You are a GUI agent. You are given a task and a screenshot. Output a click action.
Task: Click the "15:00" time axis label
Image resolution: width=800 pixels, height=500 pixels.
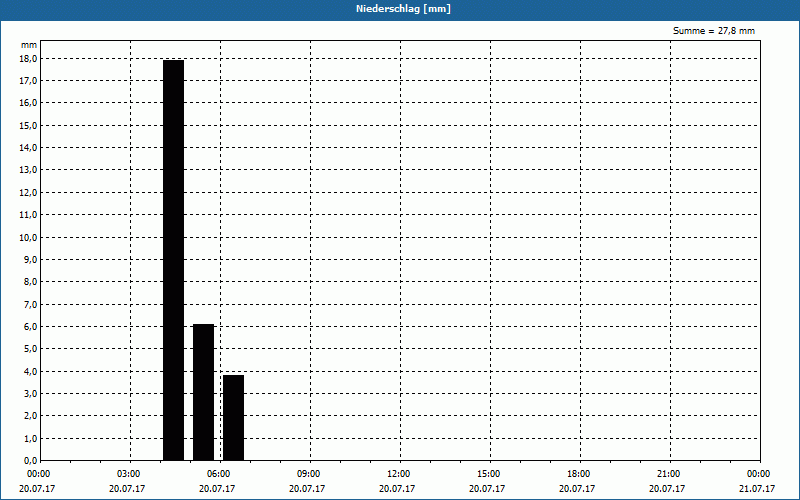[488, 474]
